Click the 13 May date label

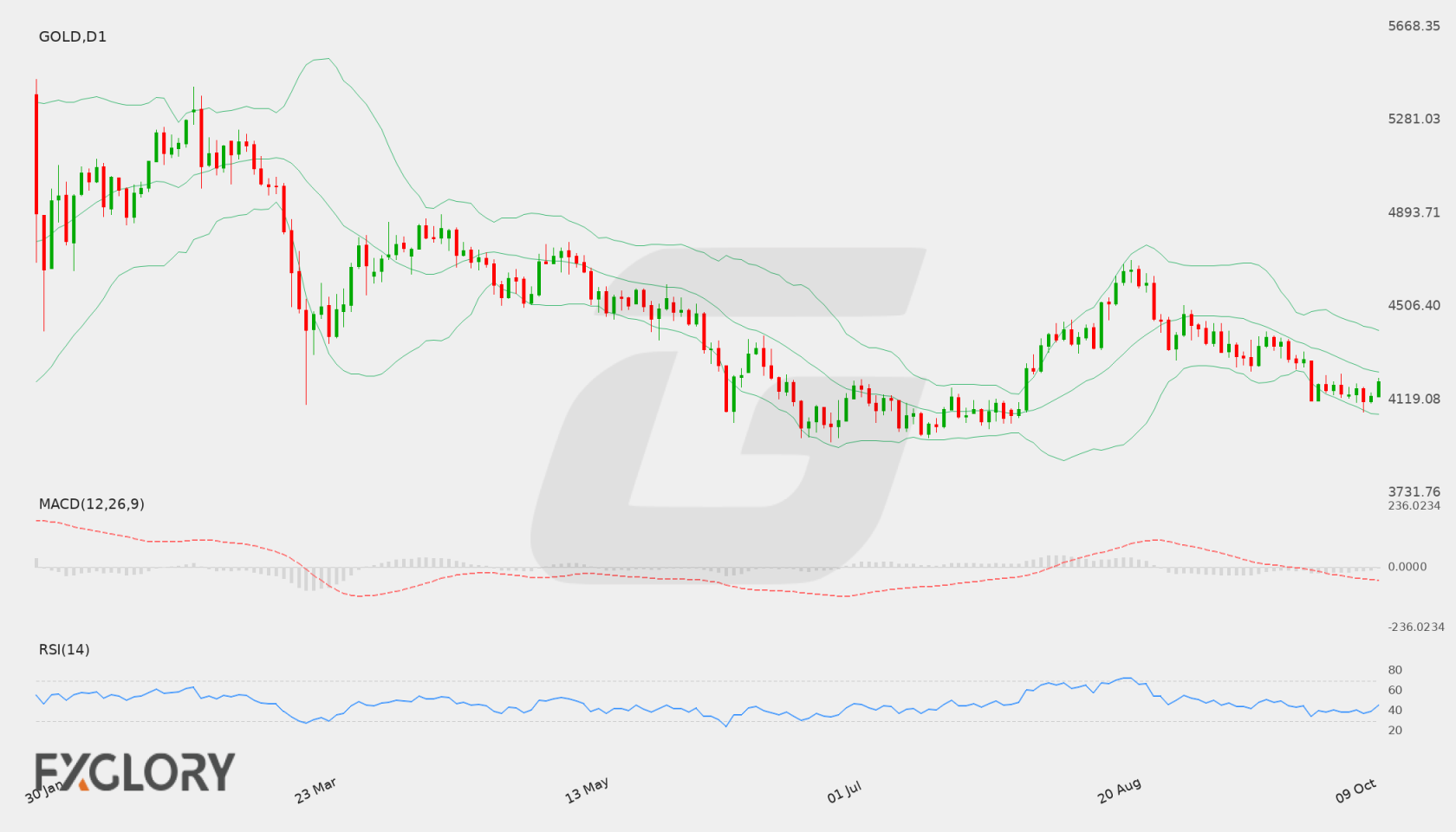click(587, 790)
